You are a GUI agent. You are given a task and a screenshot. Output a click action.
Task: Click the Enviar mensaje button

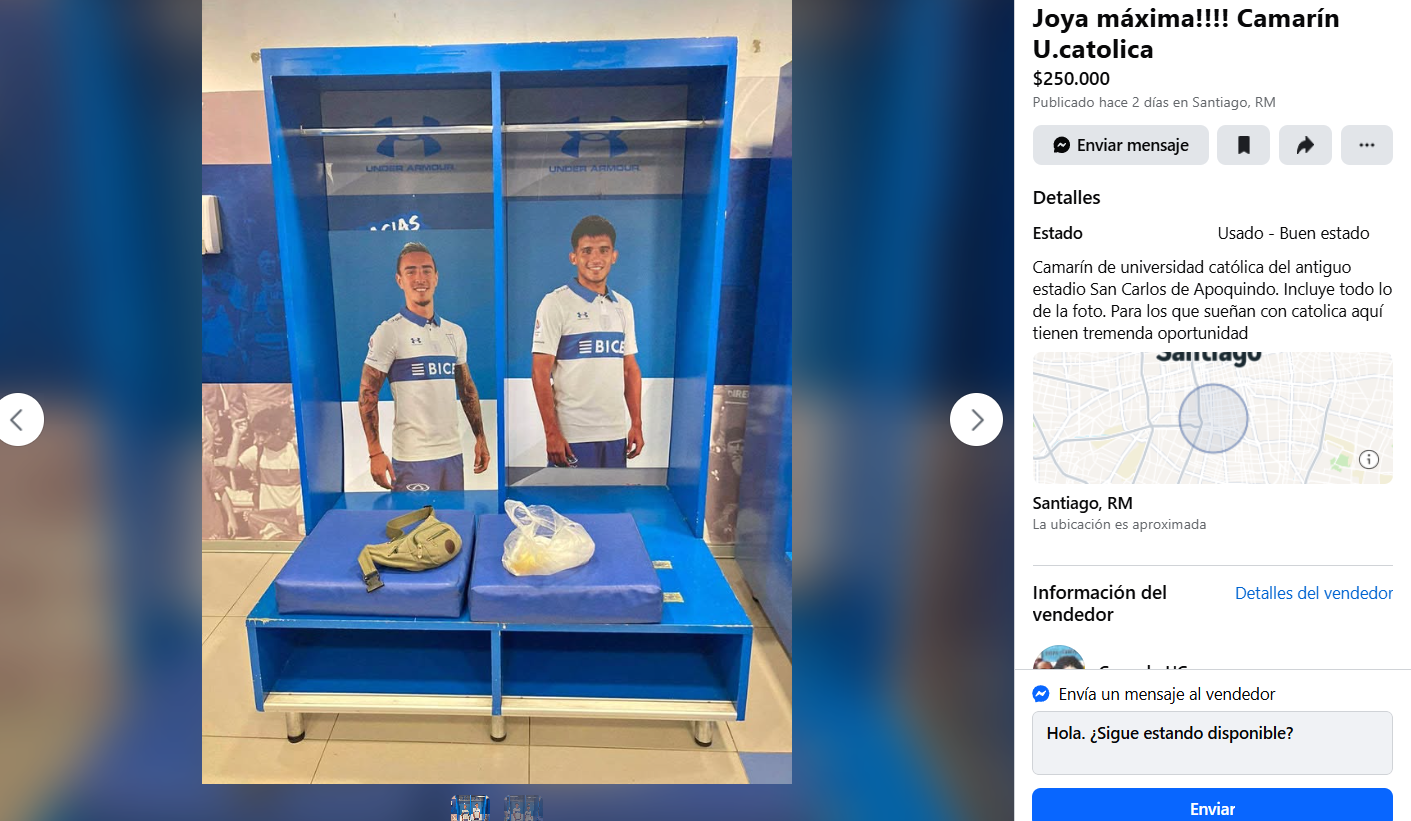tap(1121, 145)
